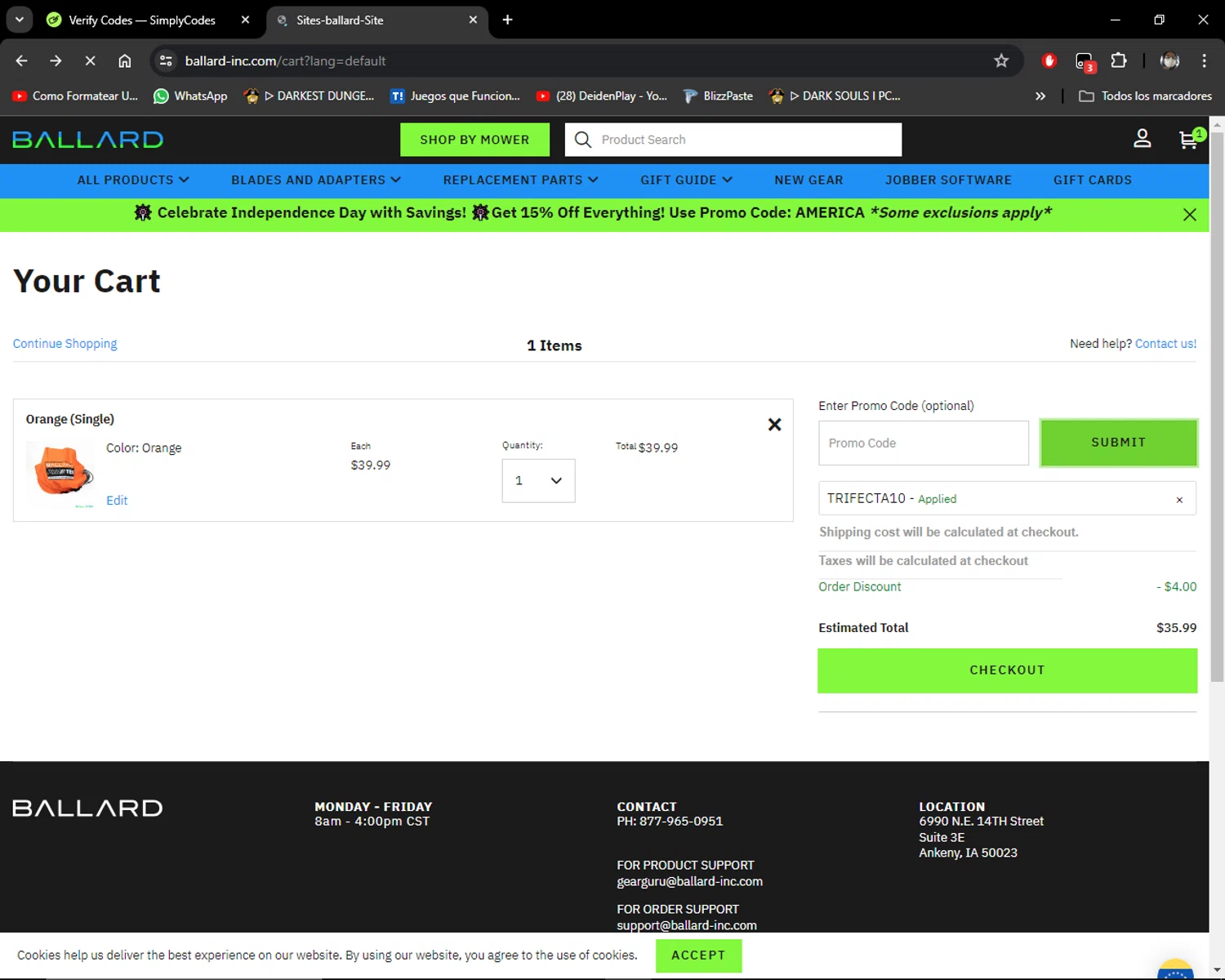Image resolution: width=1225 pixels, height=980 pixels.
Task: Switch to the Verify Codes — SimplyCodes tab
Action: (141, 20)
